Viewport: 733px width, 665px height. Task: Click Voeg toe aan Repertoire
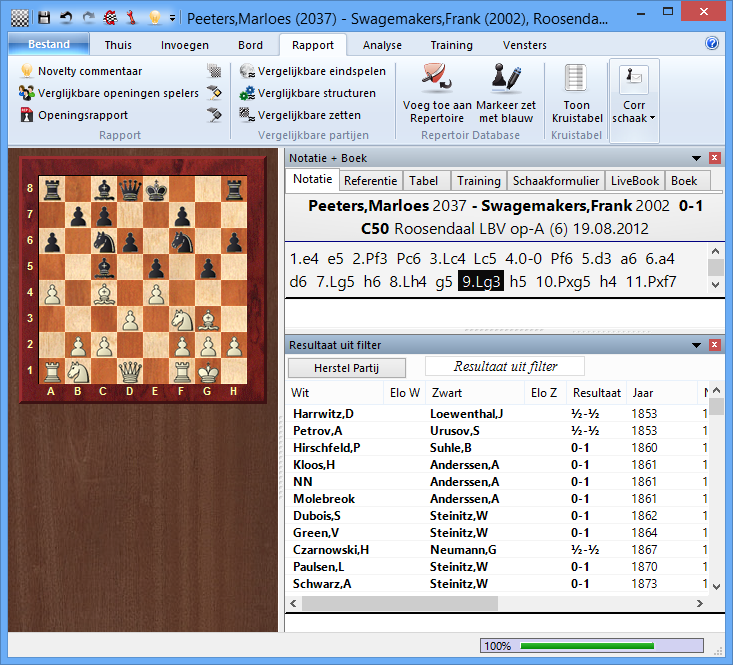pos(437,93)
